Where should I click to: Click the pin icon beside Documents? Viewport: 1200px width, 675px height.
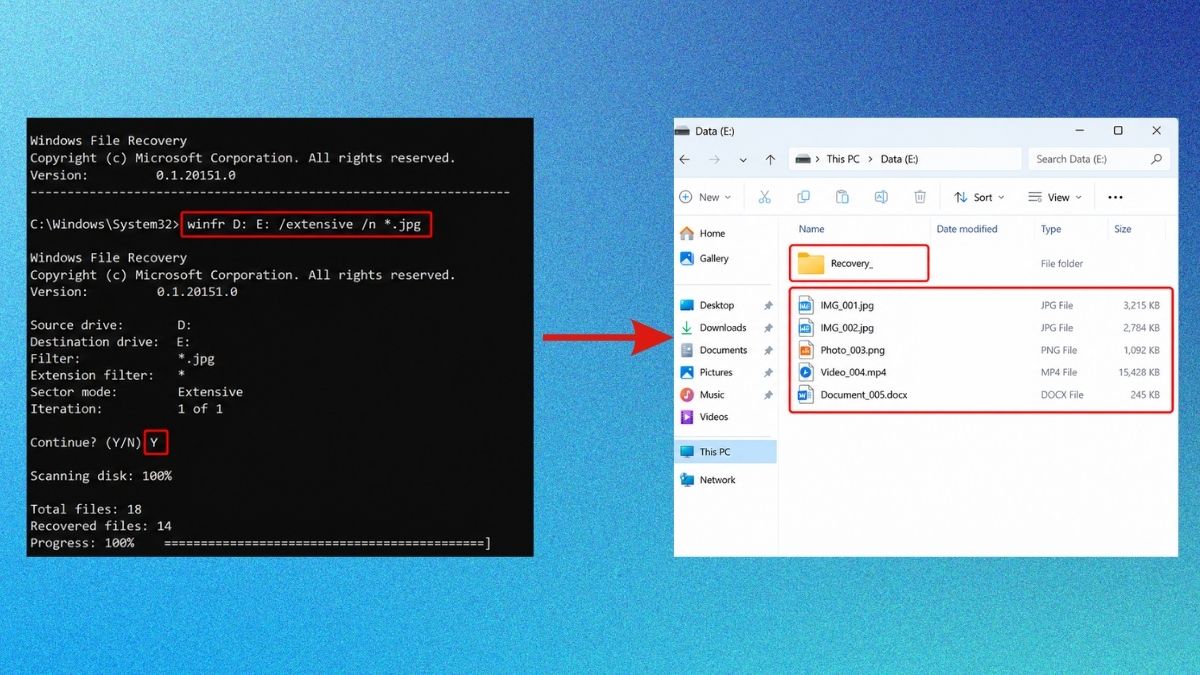(x=768, y=350)
